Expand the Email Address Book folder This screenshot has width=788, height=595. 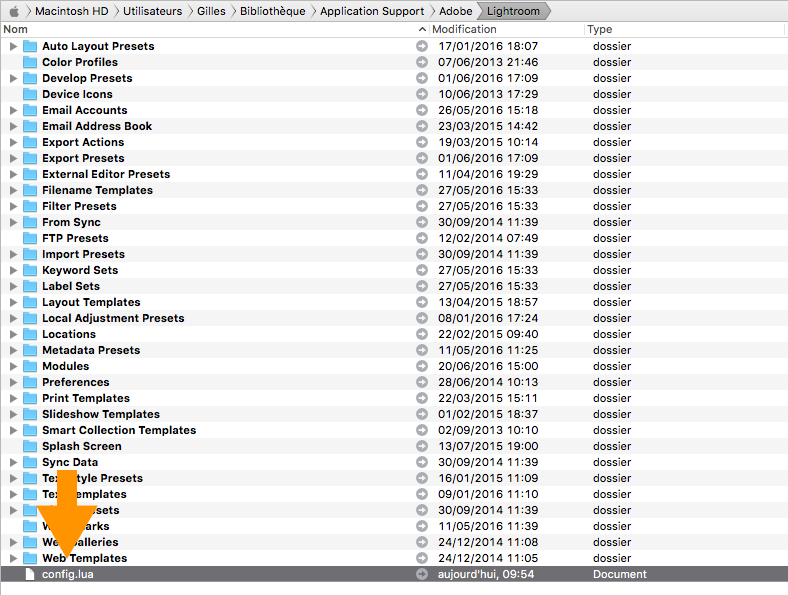(x=13, y=126)
